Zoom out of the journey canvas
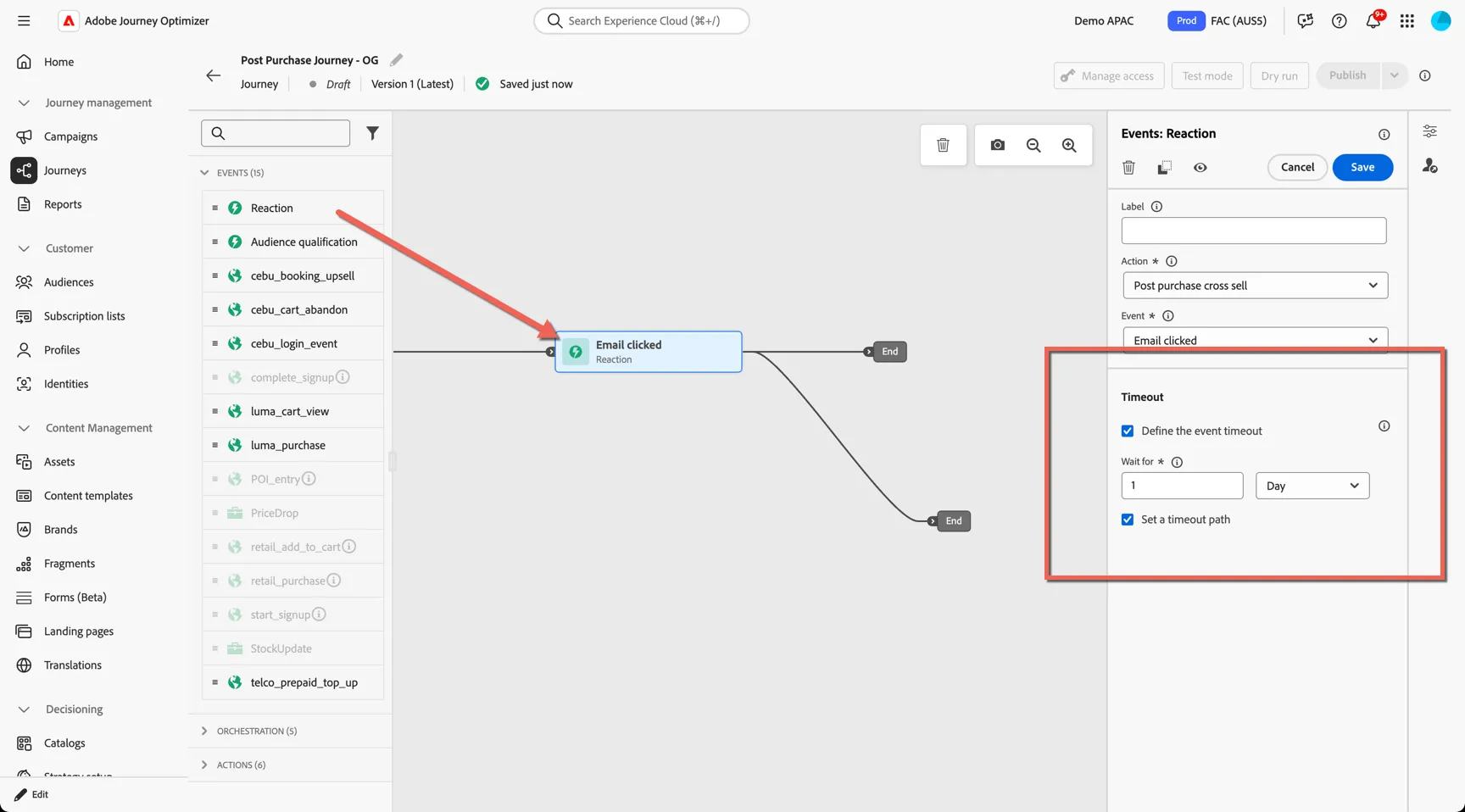This screenshot has width=1465, height=812. pos(1033,145)
